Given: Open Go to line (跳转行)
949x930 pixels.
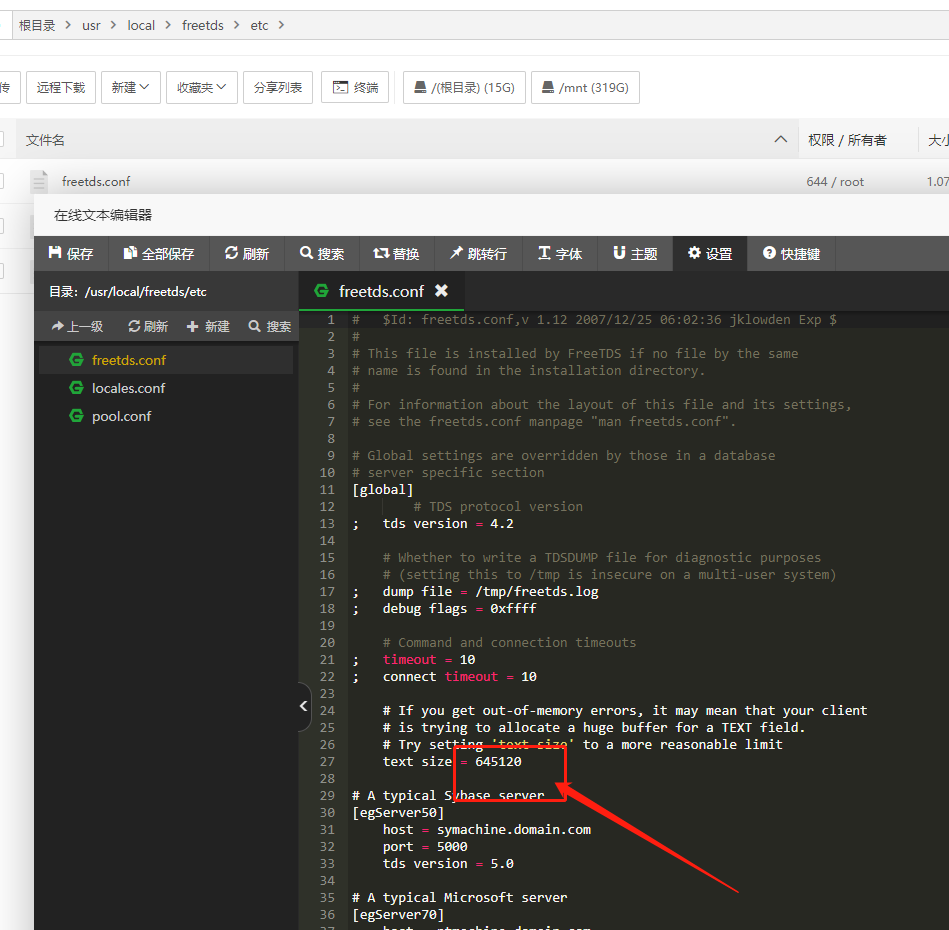Looking at the screenshot, I should (x=478, y=254).
